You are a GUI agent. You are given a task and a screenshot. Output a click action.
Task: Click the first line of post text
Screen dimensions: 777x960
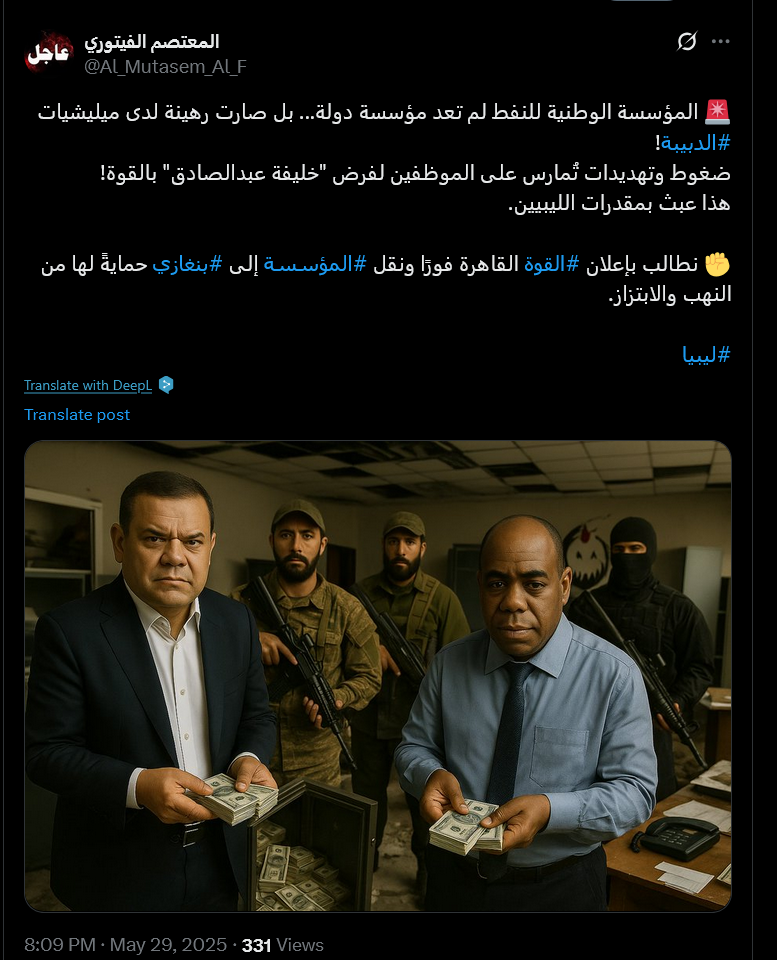click(x=368, y=113)
